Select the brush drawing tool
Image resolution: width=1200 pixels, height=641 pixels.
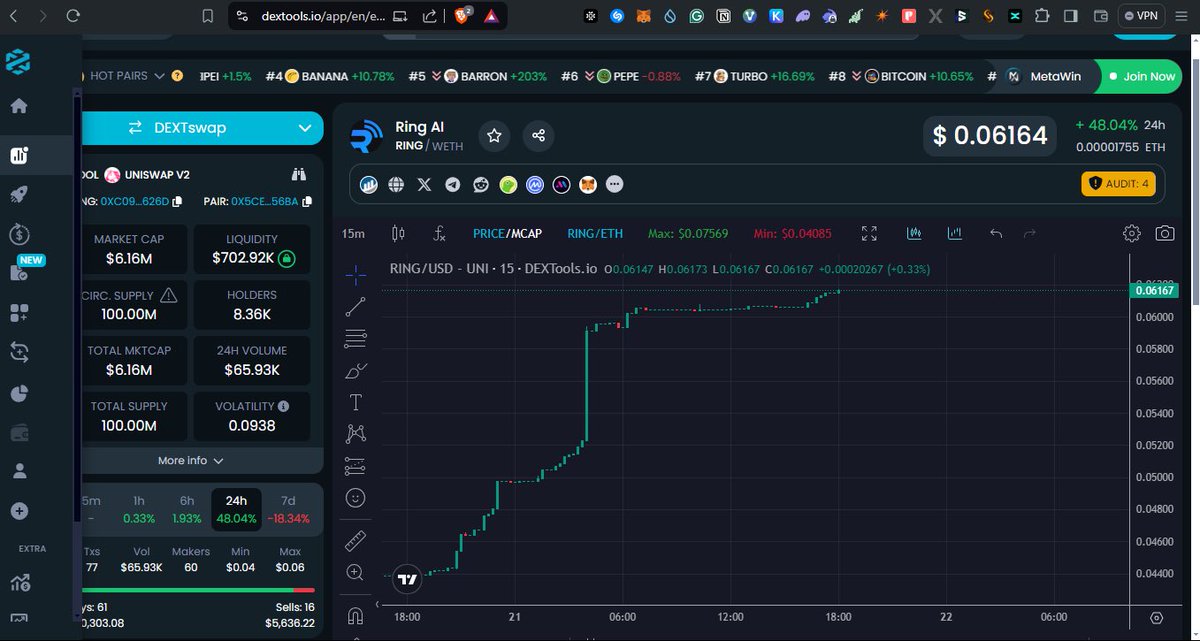tap(355, 371)
